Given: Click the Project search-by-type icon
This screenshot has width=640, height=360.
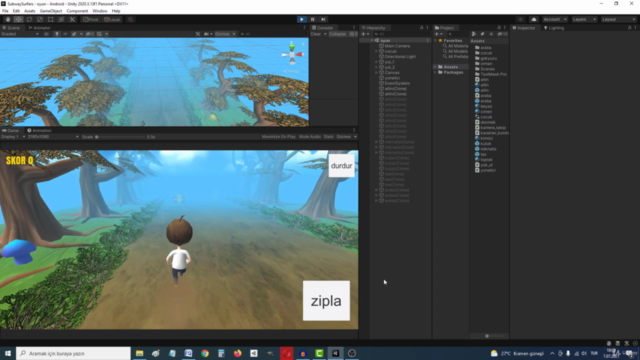Looking at the screenshot, I should click(474, 34).
